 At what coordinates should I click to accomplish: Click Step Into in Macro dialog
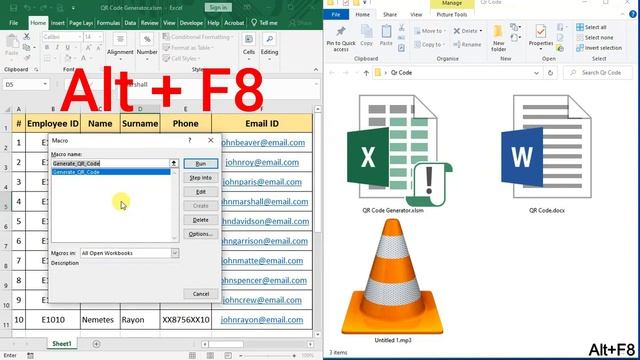coord(200,178)
